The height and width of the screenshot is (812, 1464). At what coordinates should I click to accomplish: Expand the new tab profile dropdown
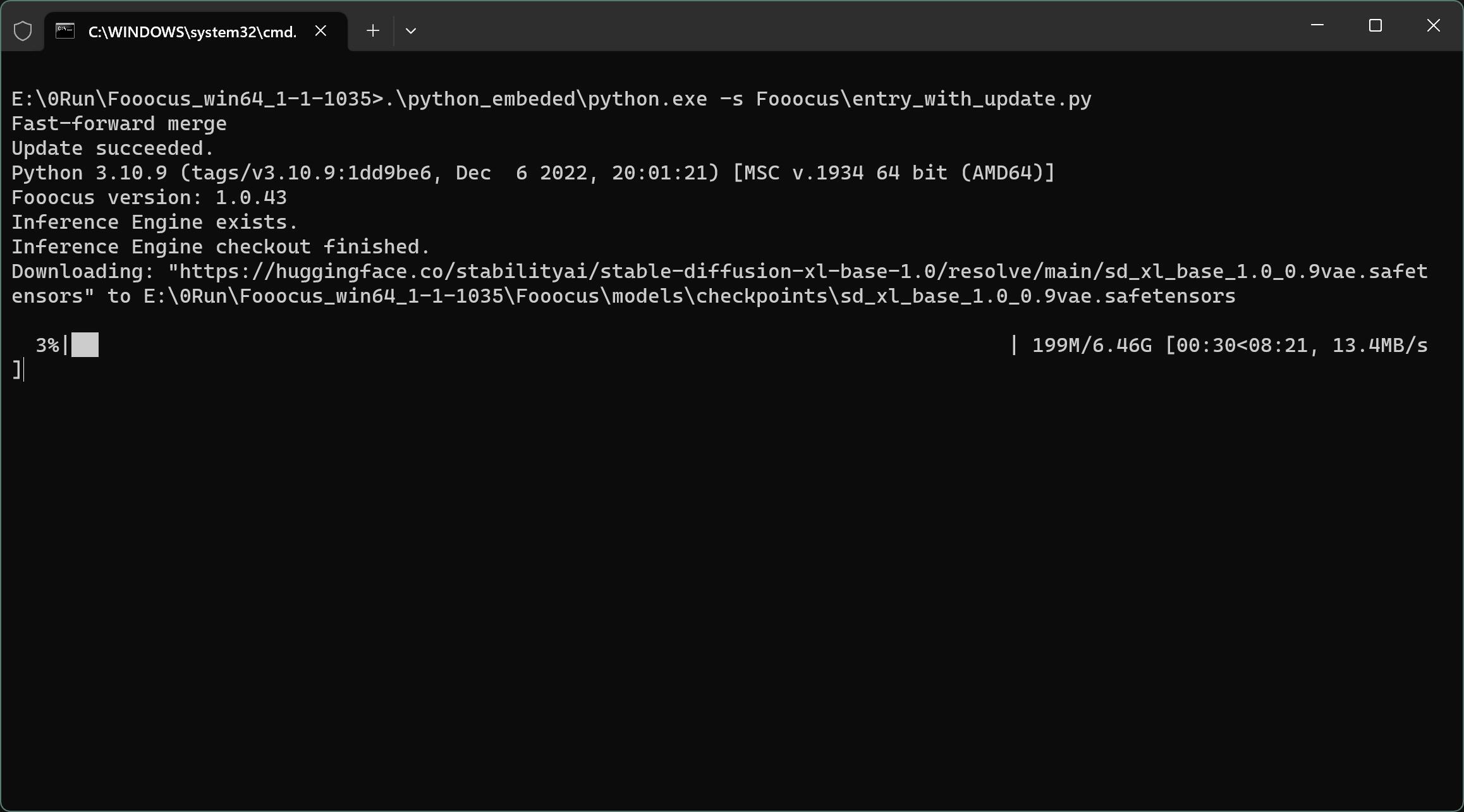pyautogui.click(x=411, y=30)
